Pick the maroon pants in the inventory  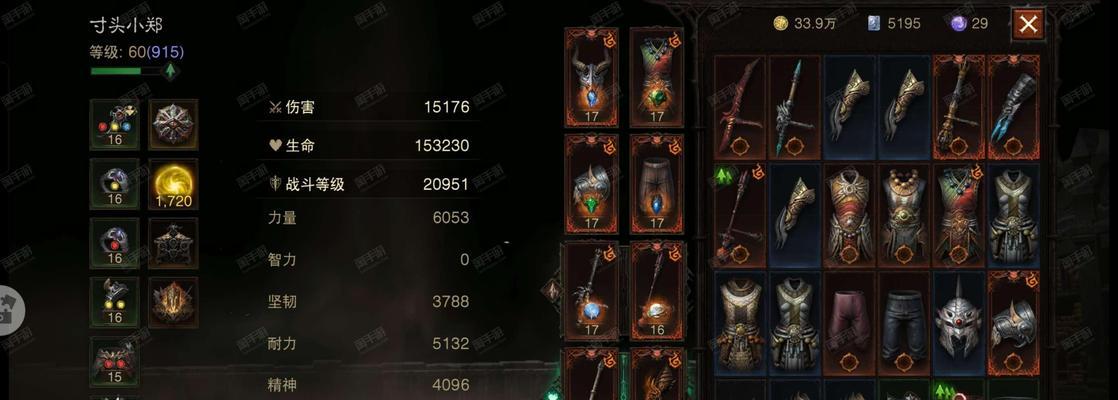[x=849, y=322]
